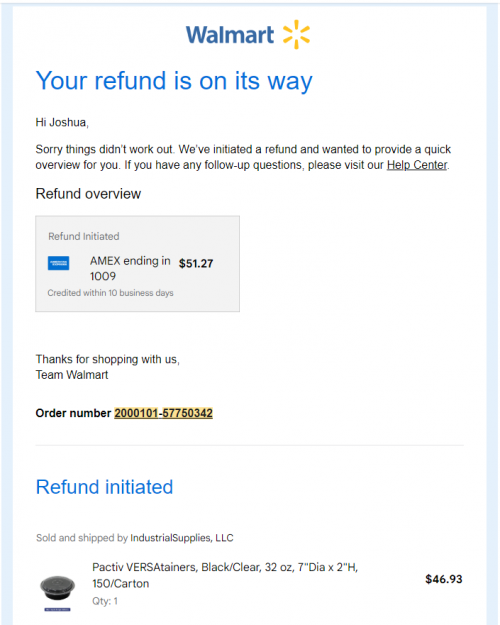Viewport: 500px width, 625px height.
Task: Click the 'Team Walmart' signature
Action: pos(72,375)
